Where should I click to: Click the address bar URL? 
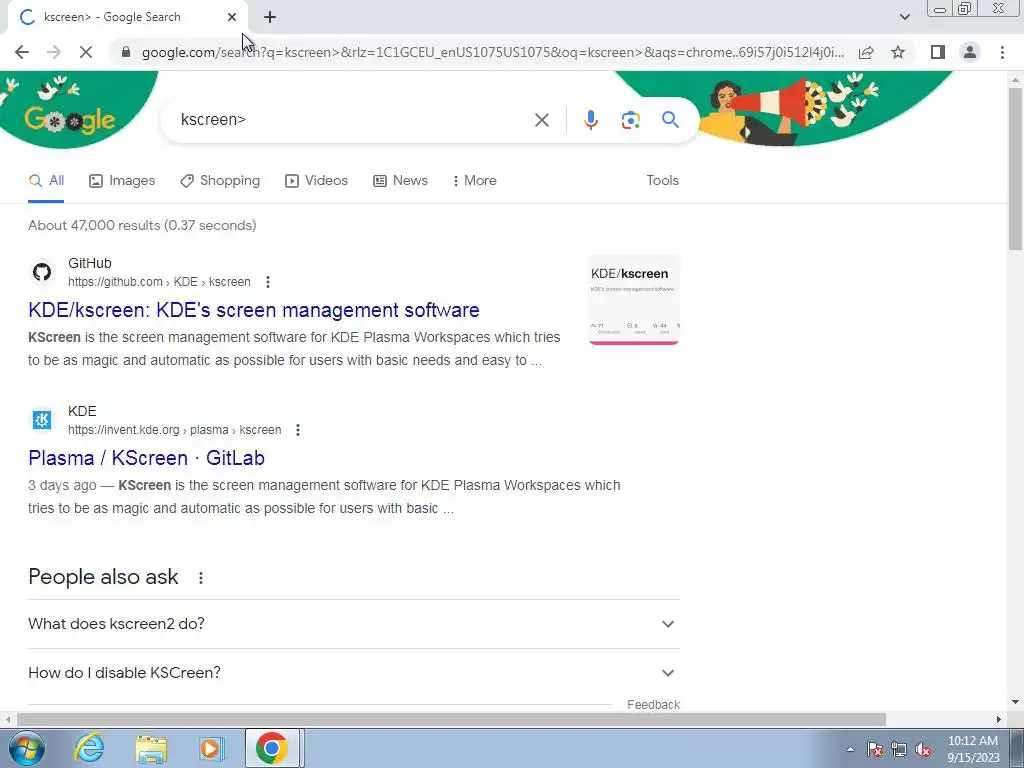pyautogui.click(x=492, y=52)
